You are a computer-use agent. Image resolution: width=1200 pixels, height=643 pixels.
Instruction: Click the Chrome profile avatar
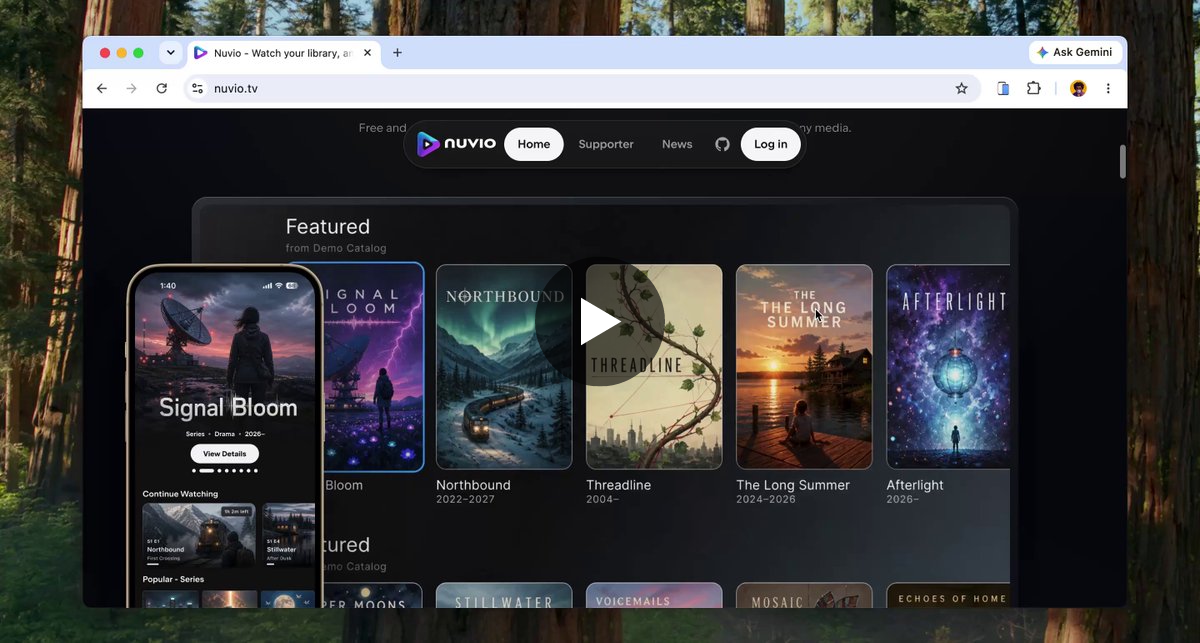pyautogui.click(x=1078, y=88)
